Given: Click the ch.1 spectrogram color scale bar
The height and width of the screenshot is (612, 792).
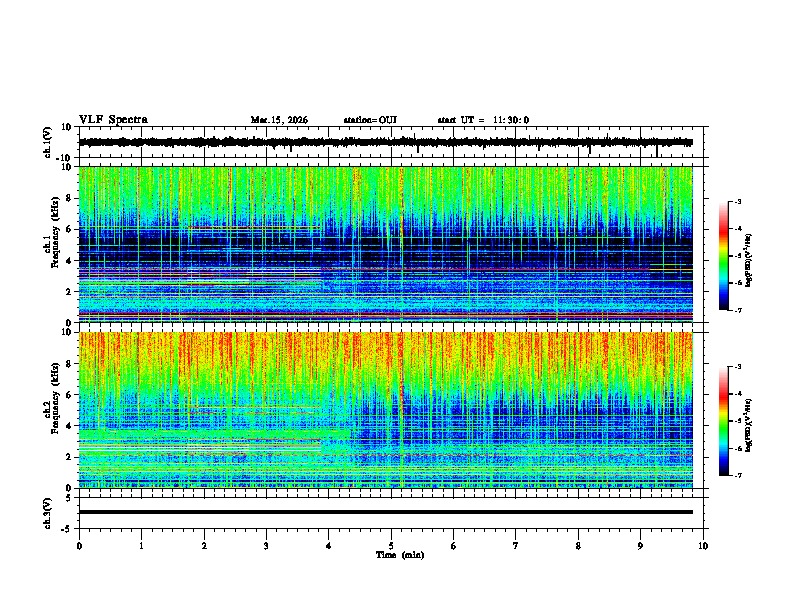Looking at the screenshot, I should pos(724,256).
